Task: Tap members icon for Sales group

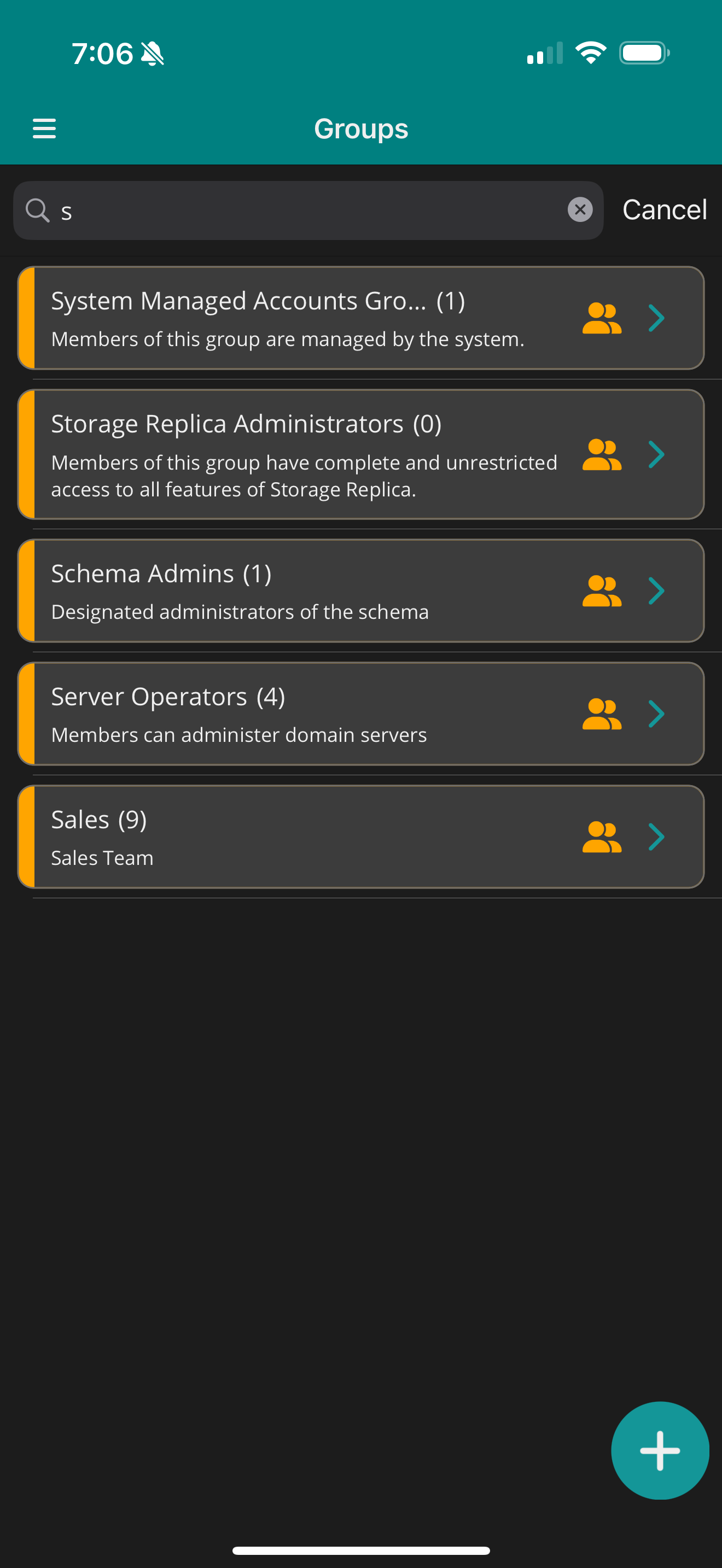Action: [602, 837]
